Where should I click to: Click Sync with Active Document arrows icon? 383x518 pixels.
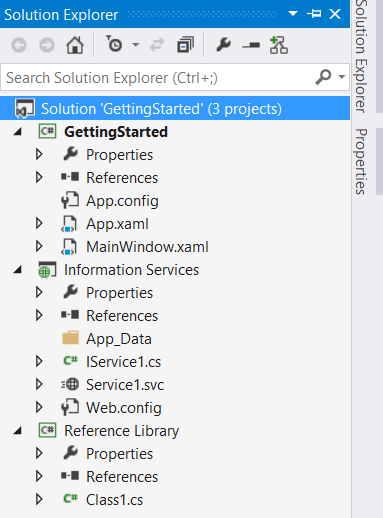pyautogui.click(x=157, y=45)
